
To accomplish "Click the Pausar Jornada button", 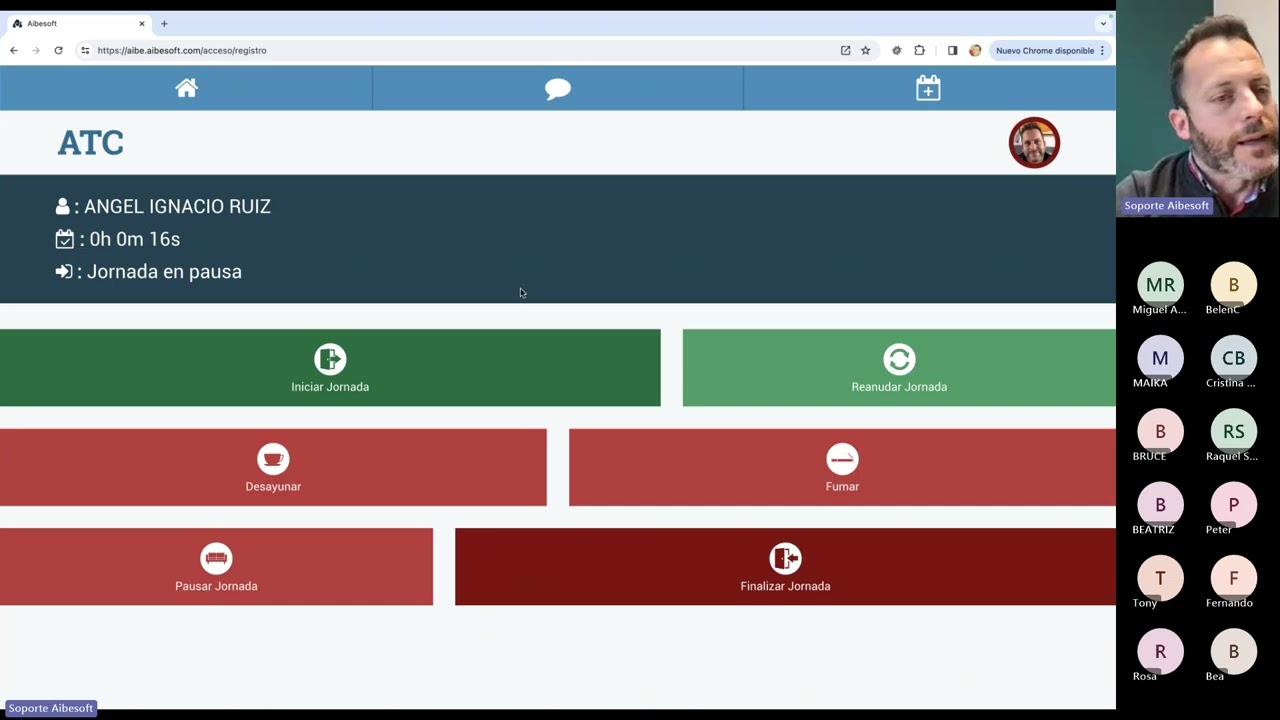I will tap(216, 567).
